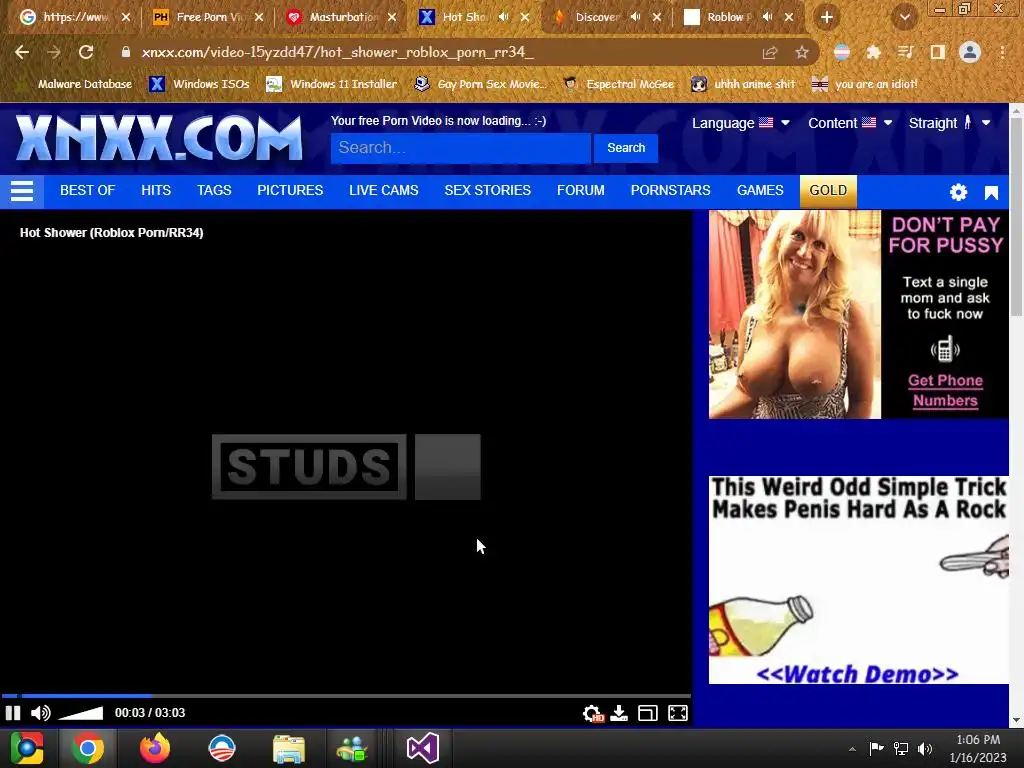Click the site bookmark flag icon

pyautogui.click(x=991, y=193)
